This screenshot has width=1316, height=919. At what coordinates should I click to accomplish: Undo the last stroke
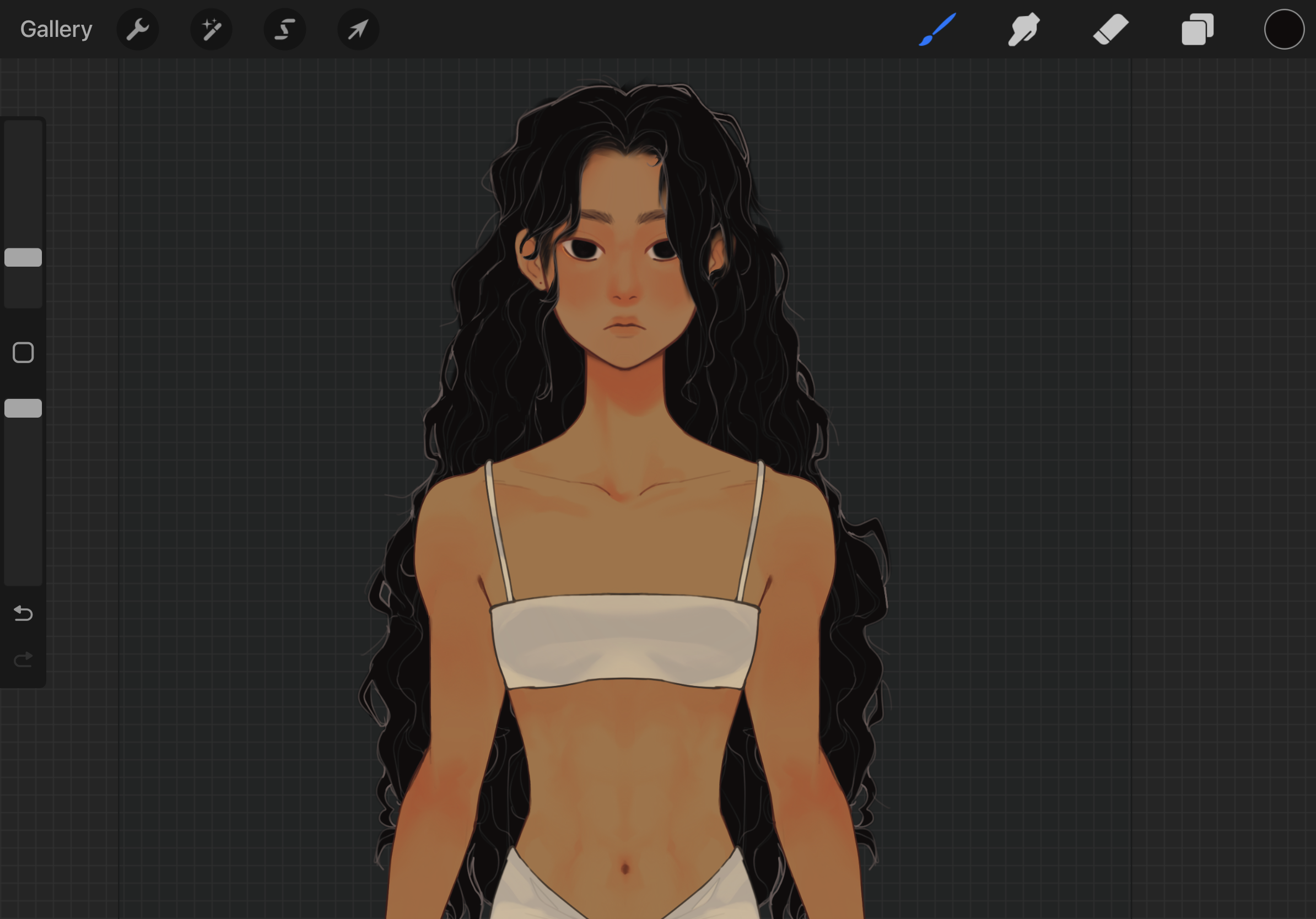click(23, 614)
